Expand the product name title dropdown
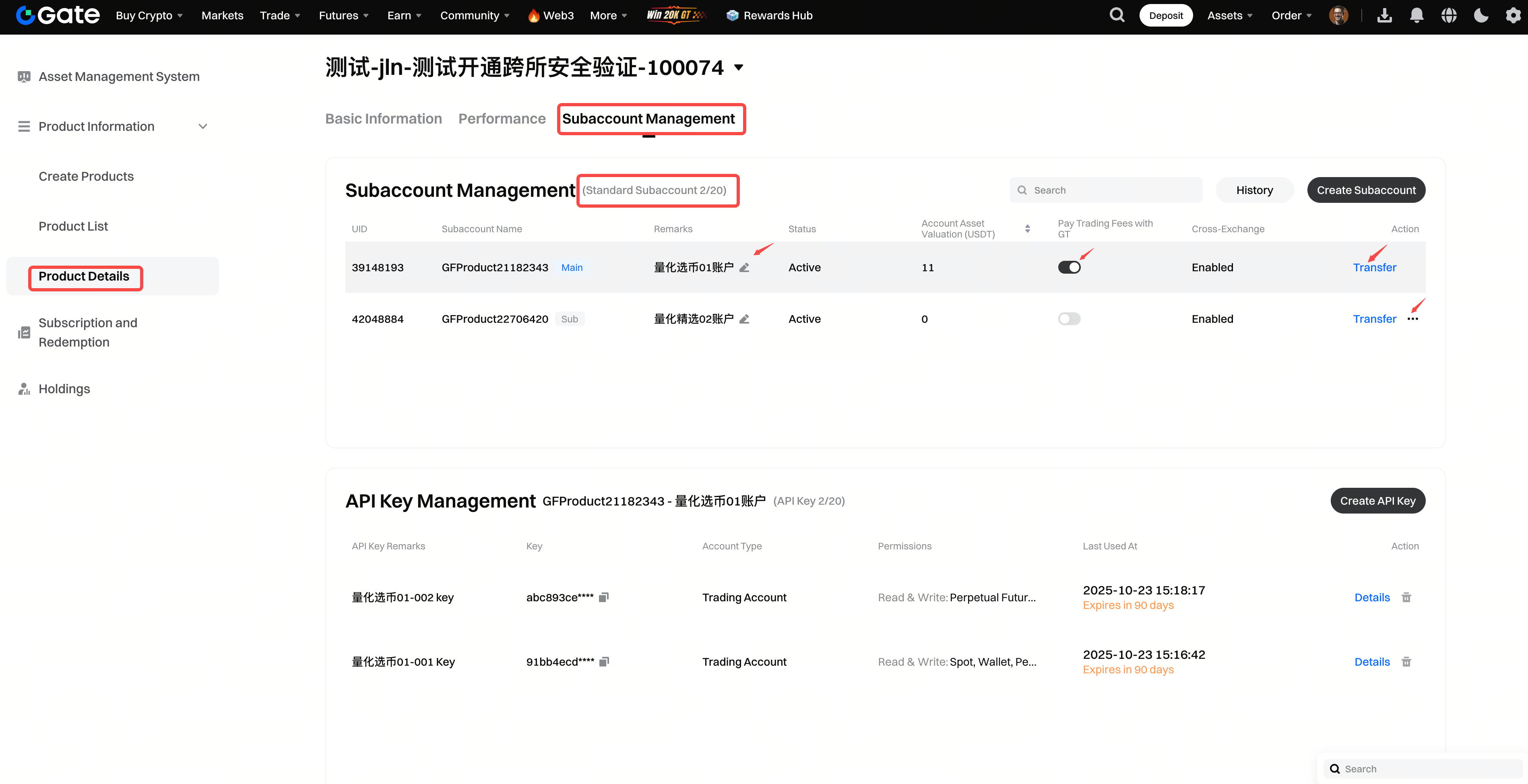The height and width of the screenshot is (784, 1528). coord(739,68)
